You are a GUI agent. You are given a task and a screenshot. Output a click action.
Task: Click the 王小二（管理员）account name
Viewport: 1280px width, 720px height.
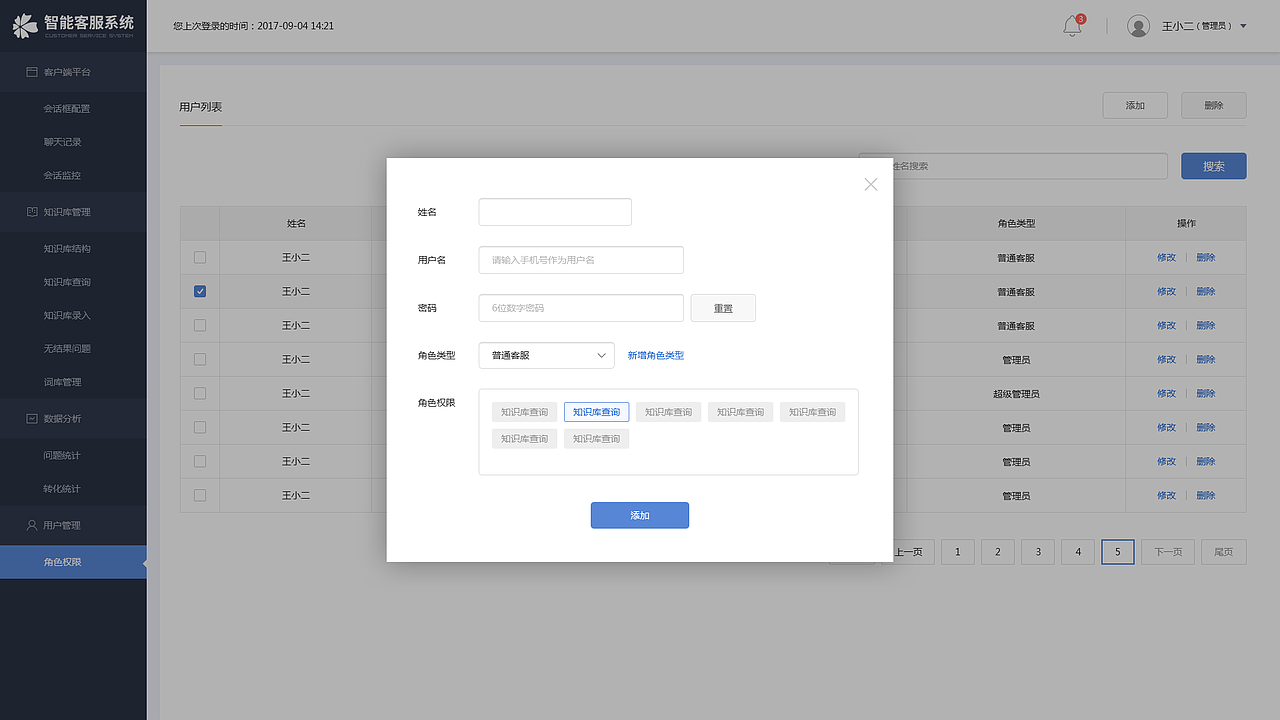coord(1197,26)
